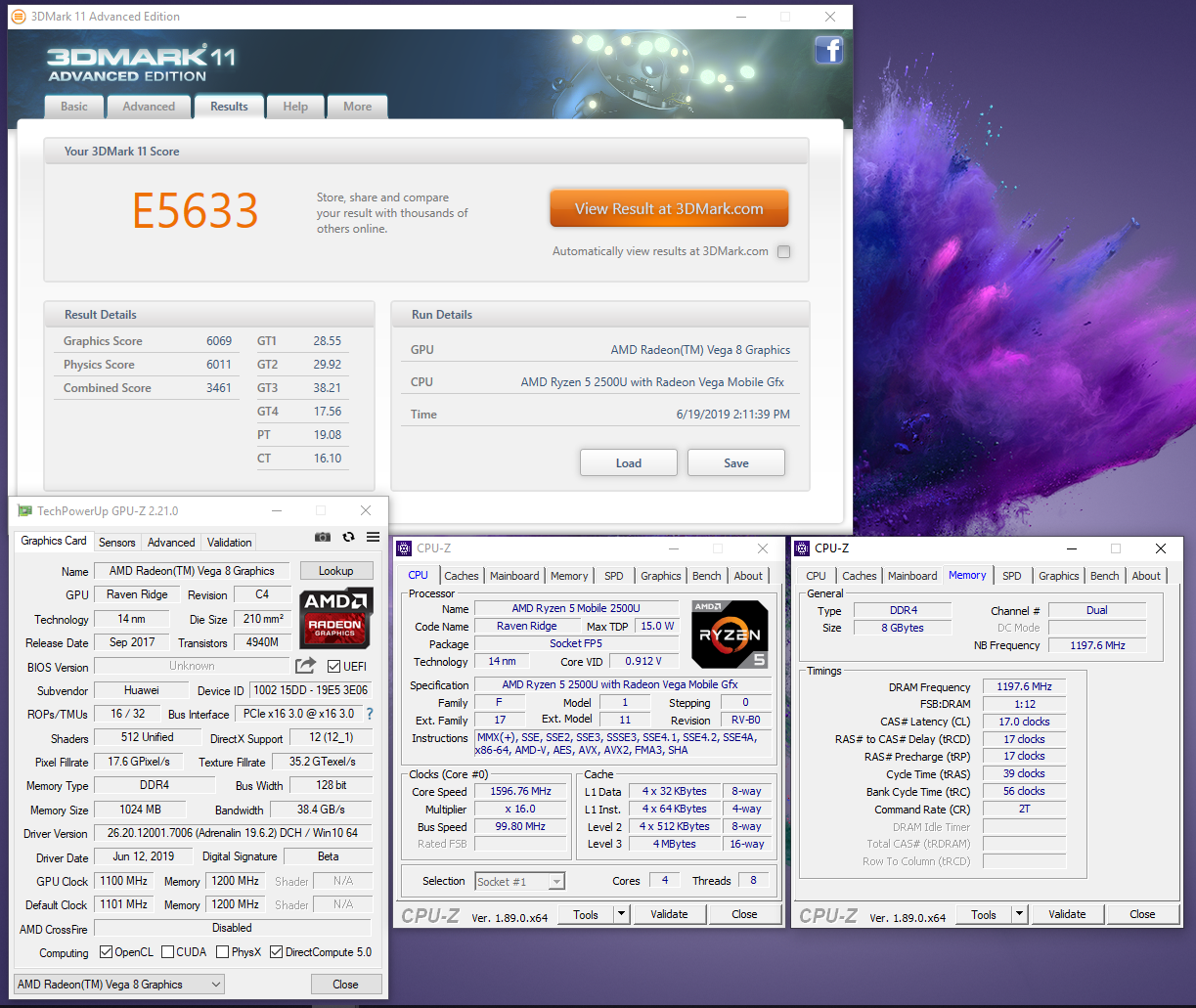The height and width of the screenshot is (1008, 1196).
Task: Click the Core Speed value in CPU-Z
Action: point(520,791)
